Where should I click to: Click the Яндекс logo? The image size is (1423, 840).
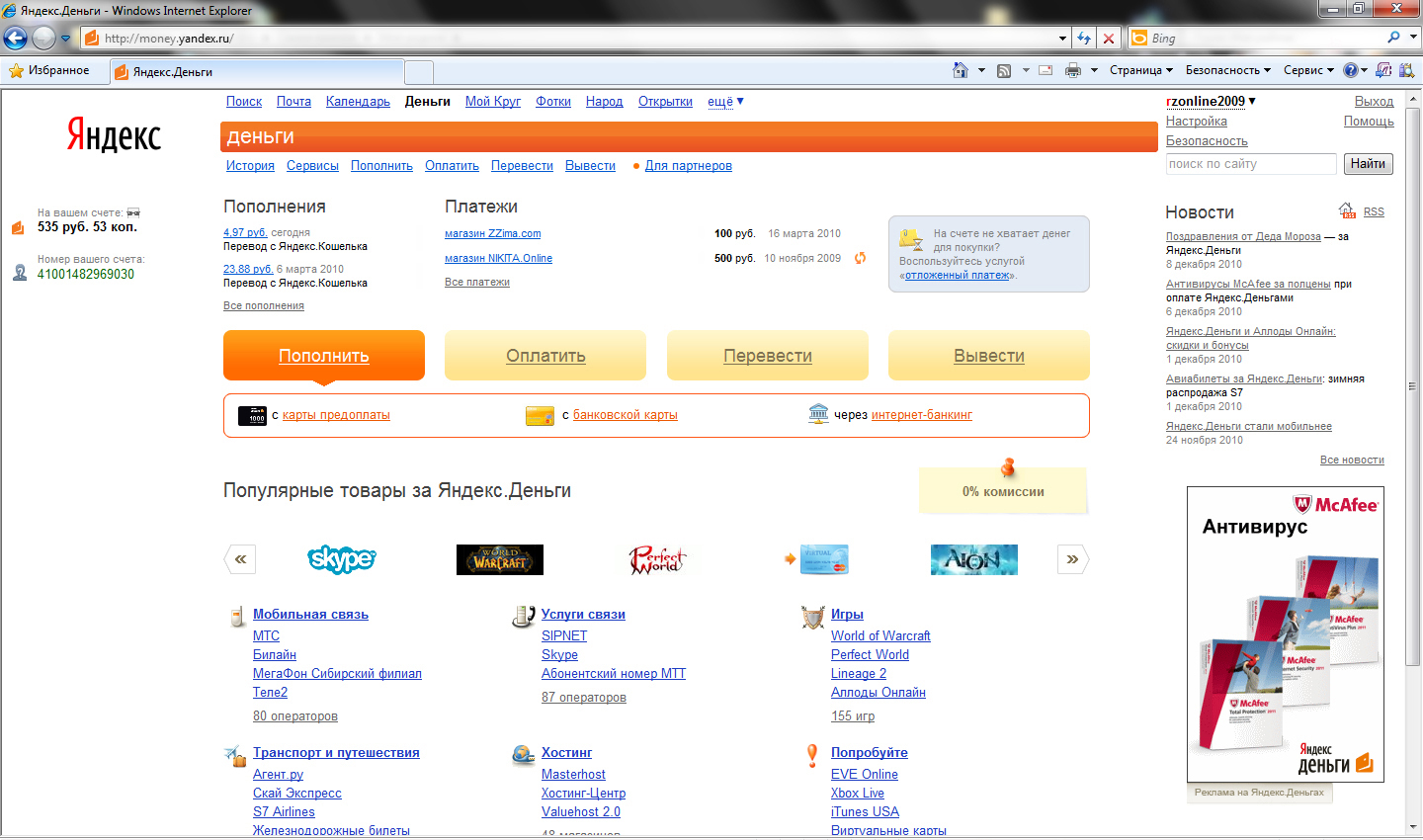click(x=114, y=134)
